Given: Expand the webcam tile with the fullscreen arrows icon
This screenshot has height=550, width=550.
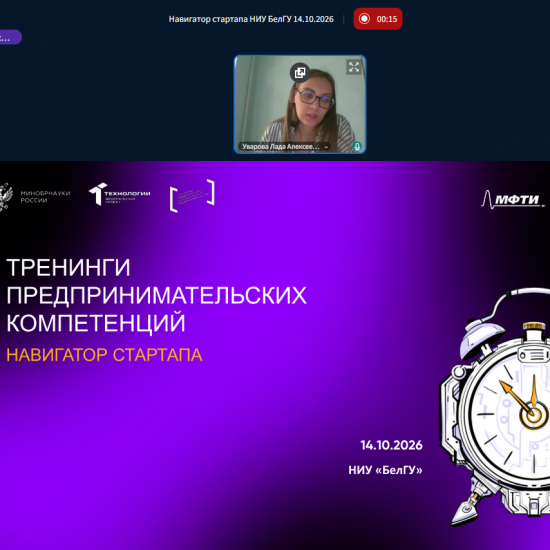Looking at the screenshot, I should [x=354, y=67].
